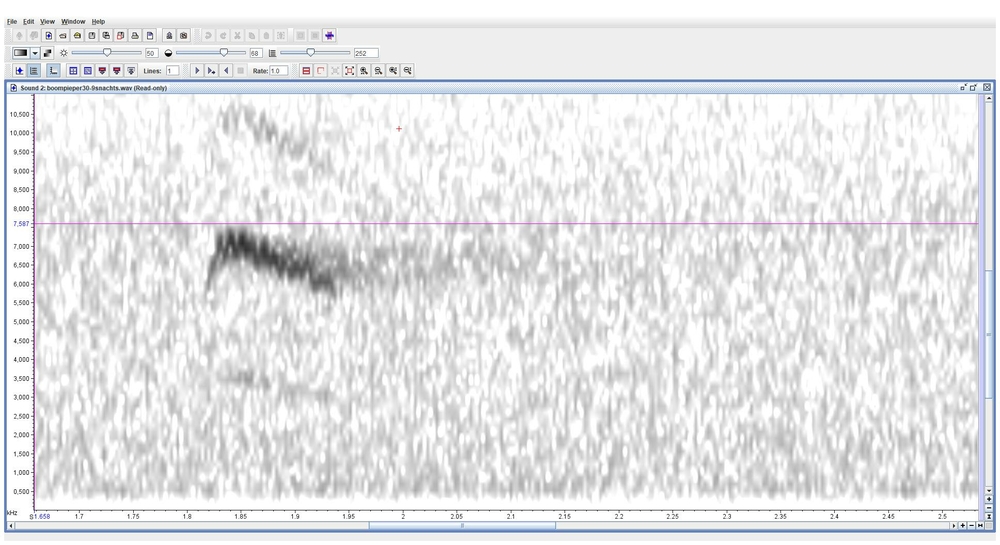Click the Help menu

[98, 21]
